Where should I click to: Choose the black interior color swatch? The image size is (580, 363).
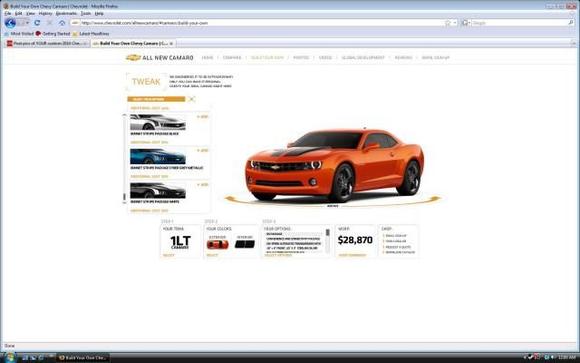tap(245, 244)
